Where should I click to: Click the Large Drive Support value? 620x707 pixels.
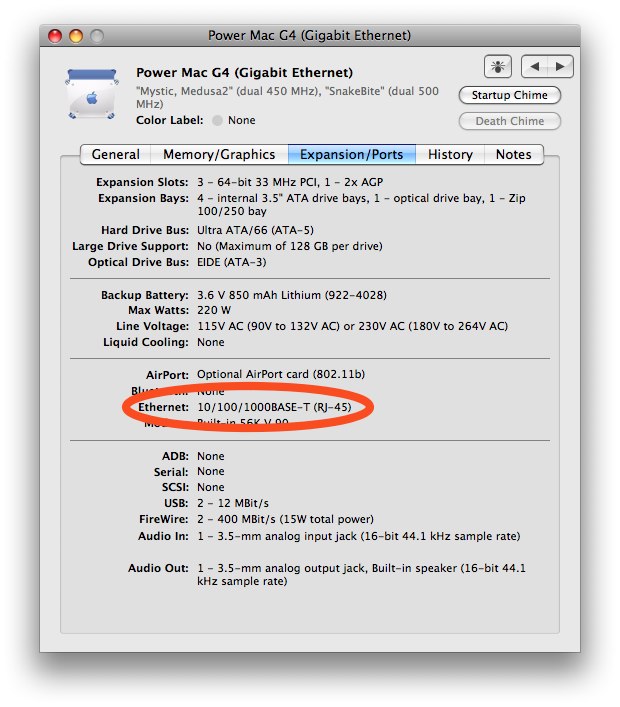coord(289,246)
